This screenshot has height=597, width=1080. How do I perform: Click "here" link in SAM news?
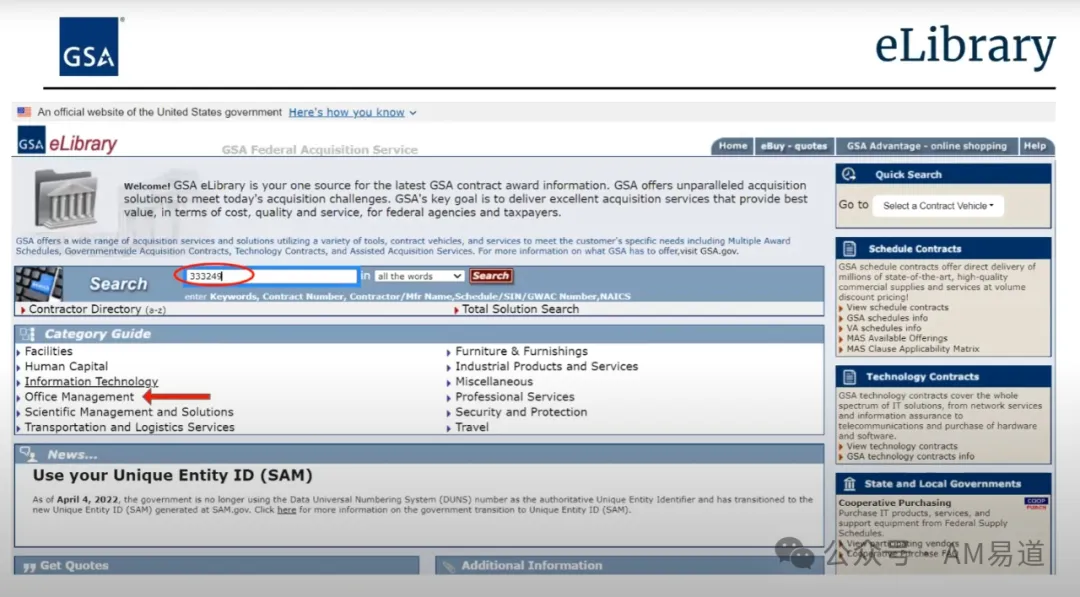(287, 510)
